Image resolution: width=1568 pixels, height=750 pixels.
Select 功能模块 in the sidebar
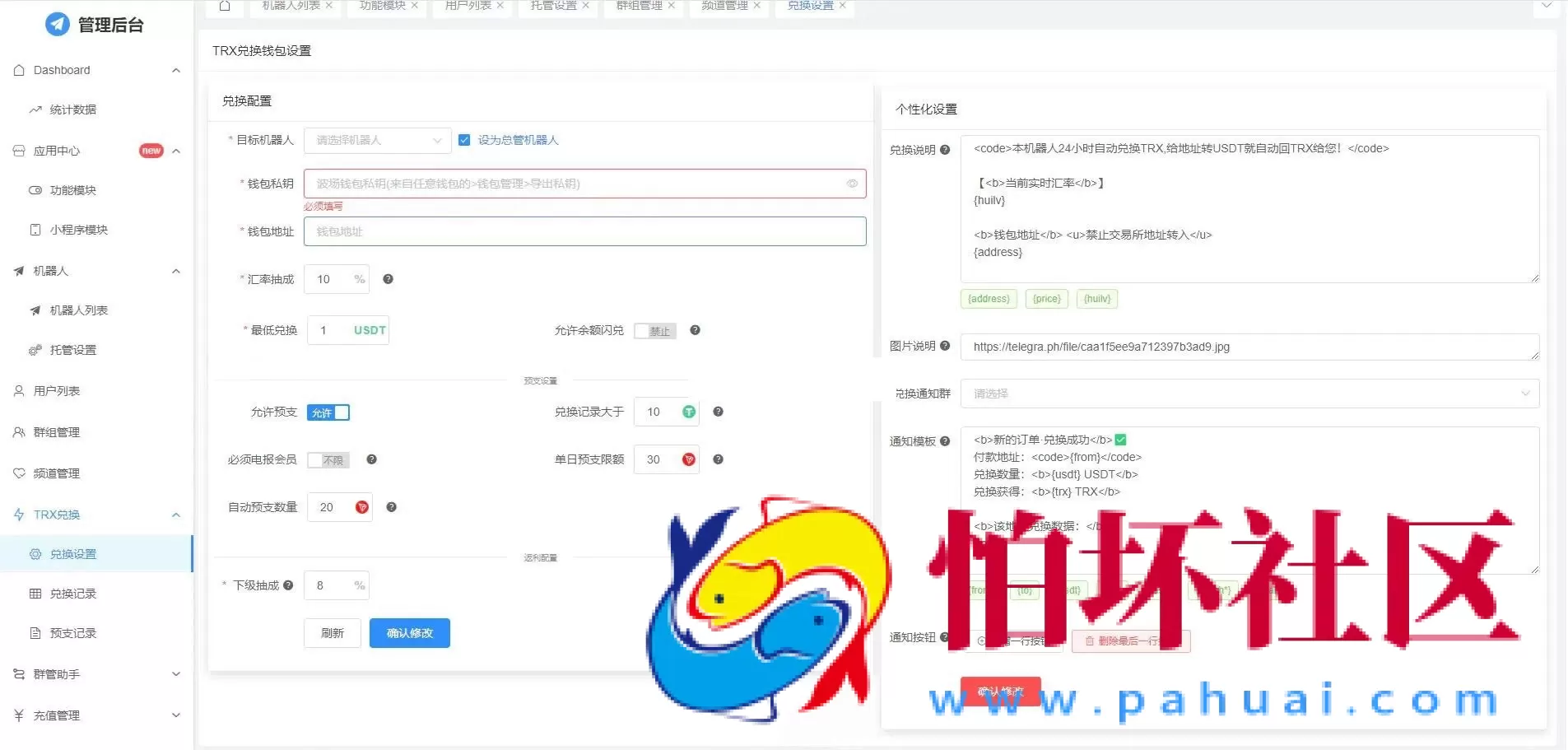pos(72,190)
